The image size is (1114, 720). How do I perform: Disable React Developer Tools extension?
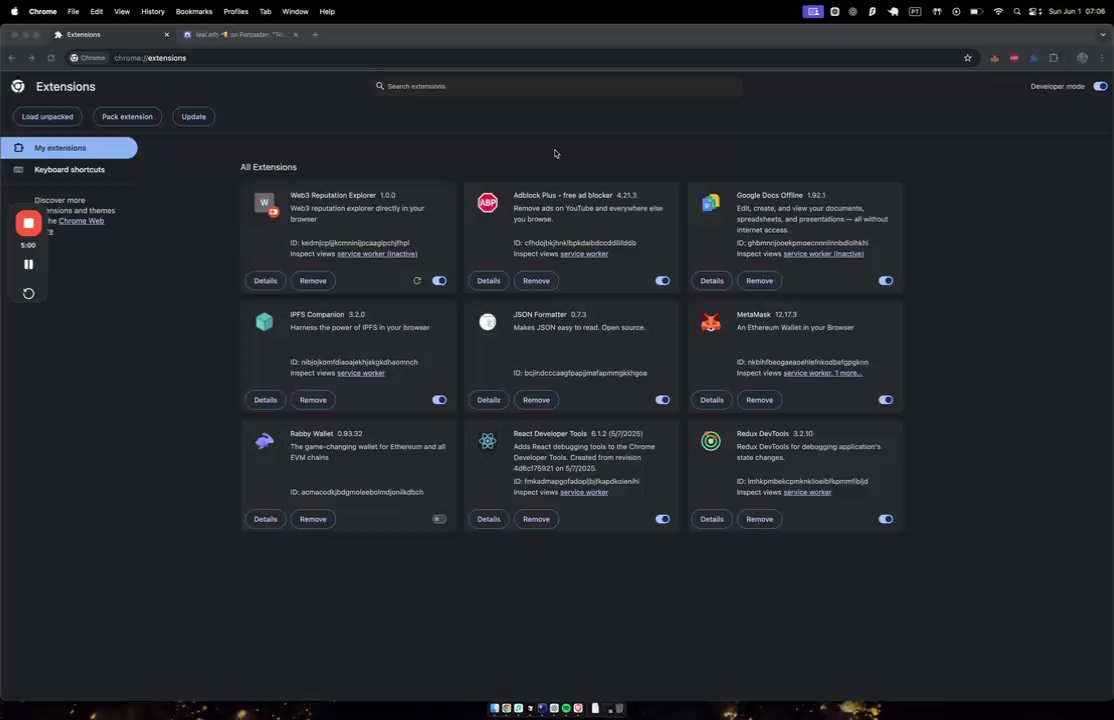(x=662, y=520)
